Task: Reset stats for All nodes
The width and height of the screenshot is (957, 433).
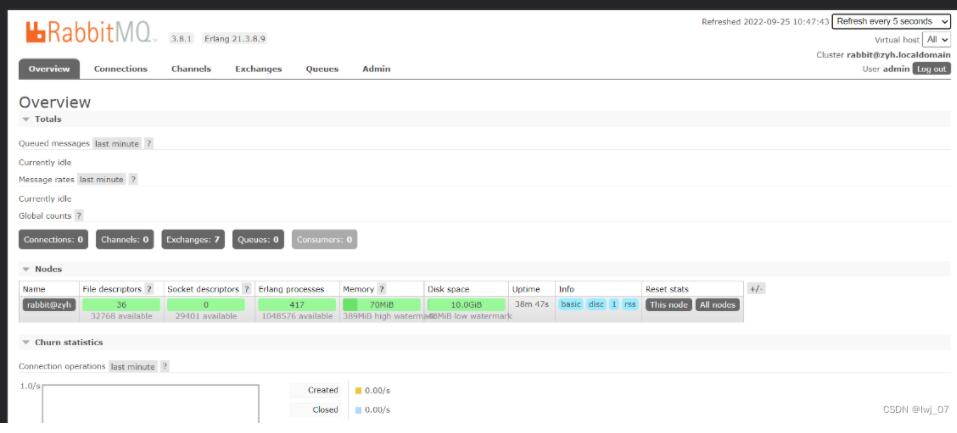Action: pyautogui.click(x=718, y=305)
